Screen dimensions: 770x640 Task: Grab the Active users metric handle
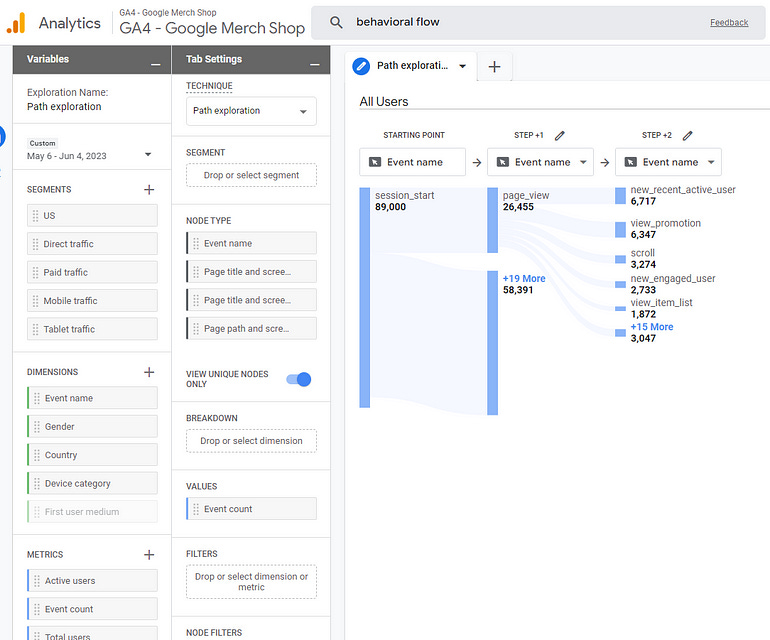click(x=37, y=581)
